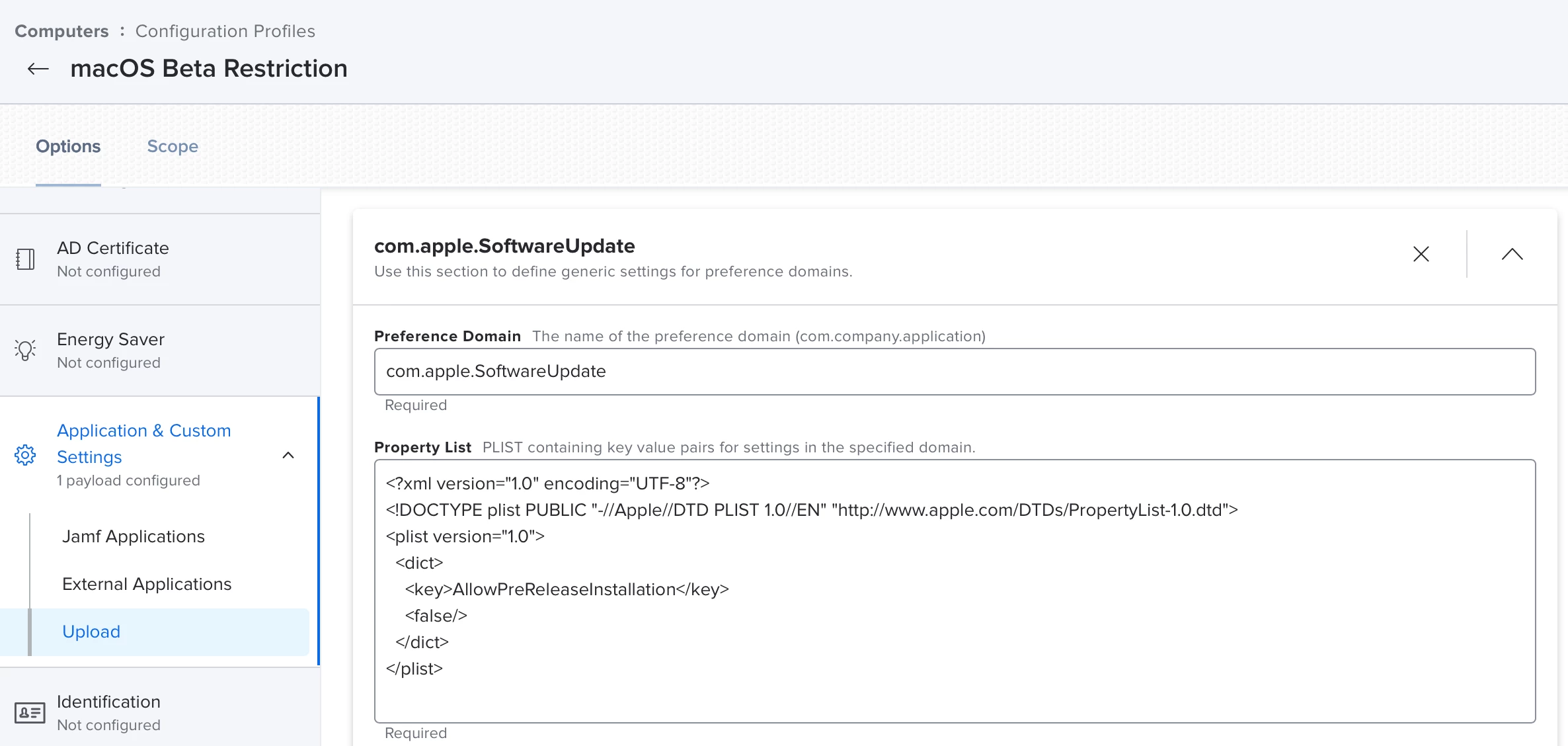Screen dimensions: 1568x746
Task: Click into the Preference Domain field
Action: 954,372
